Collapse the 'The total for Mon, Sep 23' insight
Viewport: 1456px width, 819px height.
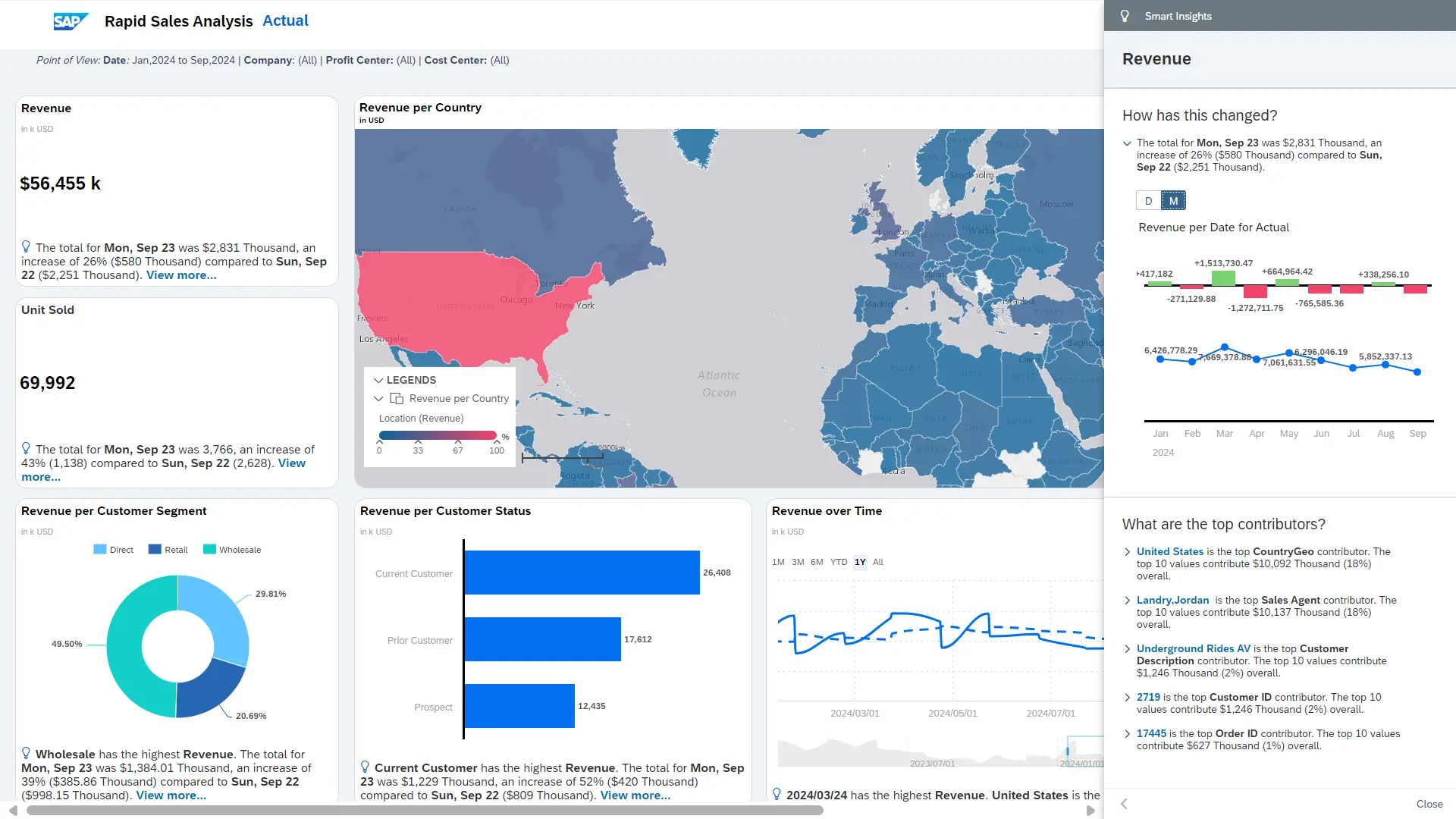coord(1127,143)
